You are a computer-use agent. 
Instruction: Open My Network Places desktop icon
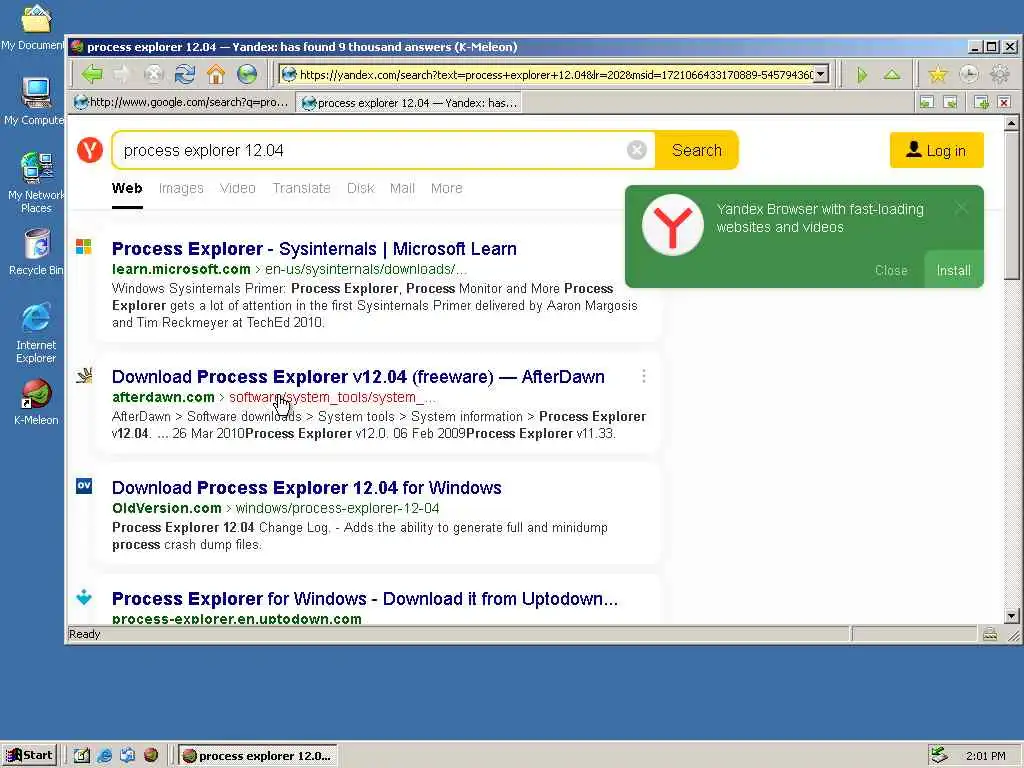click(x=36, y=183)
